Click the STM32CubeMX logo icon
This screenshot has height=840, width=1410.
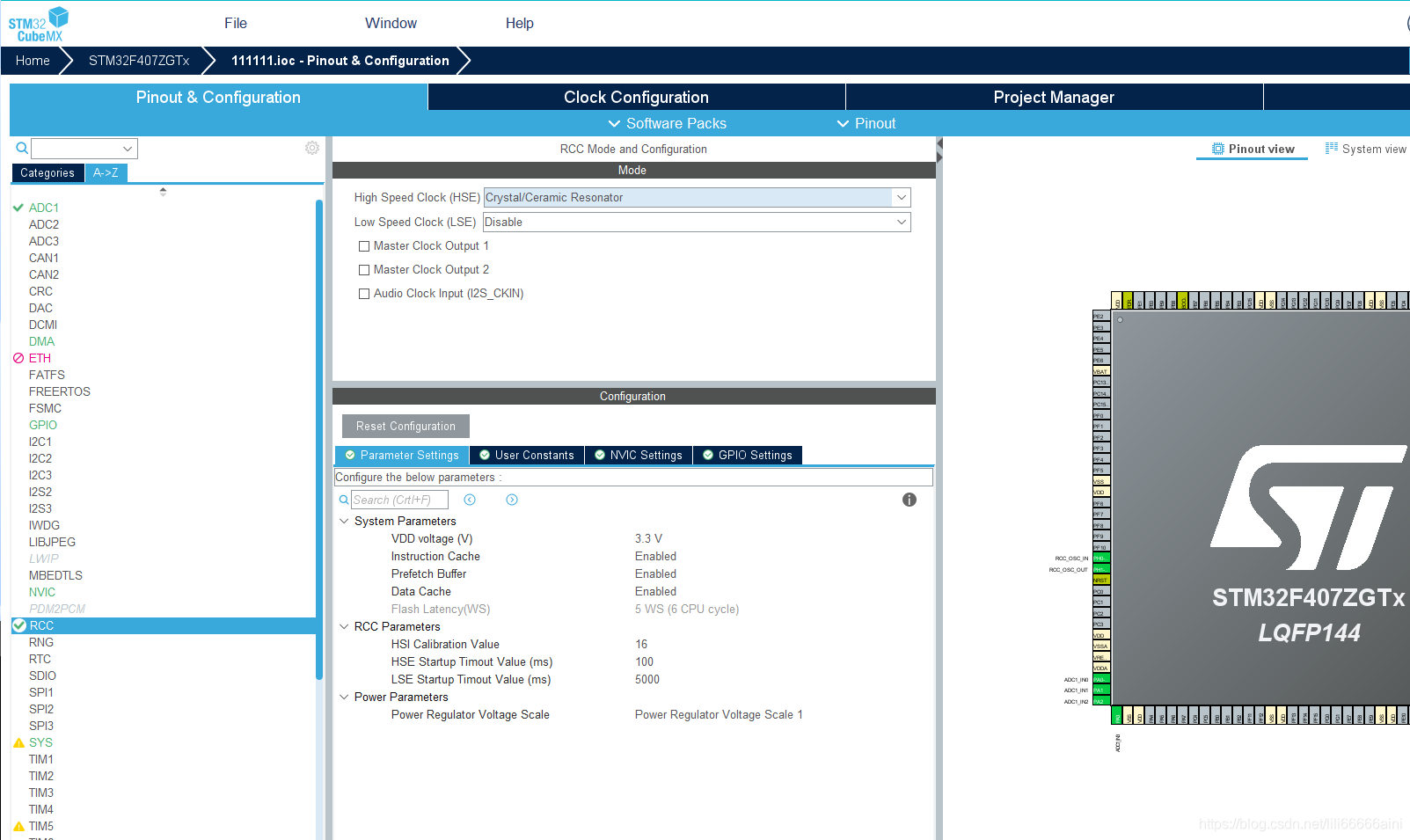[39, 24]
